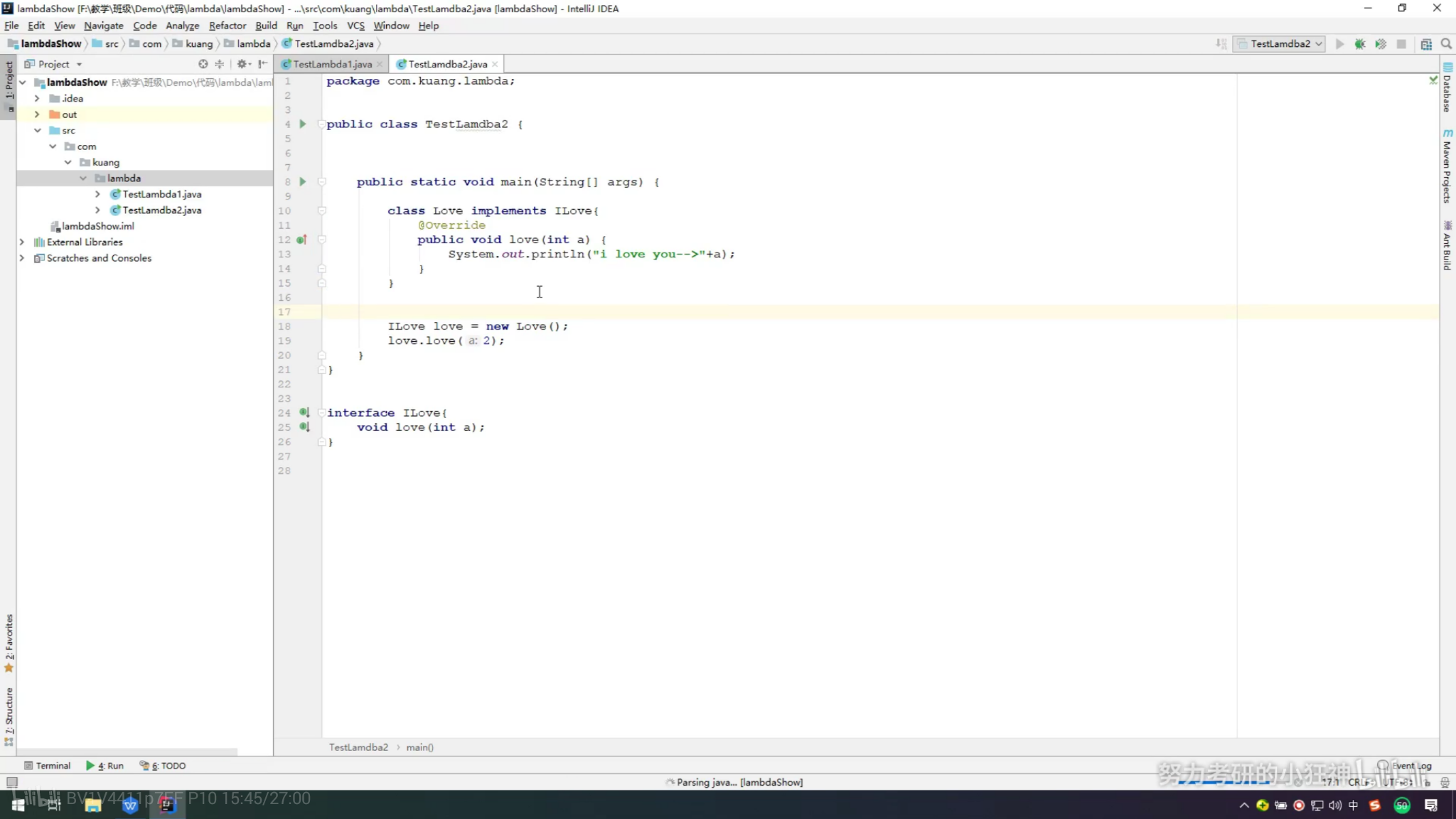
Task: Open the Database tool window
Action: 1447,87
